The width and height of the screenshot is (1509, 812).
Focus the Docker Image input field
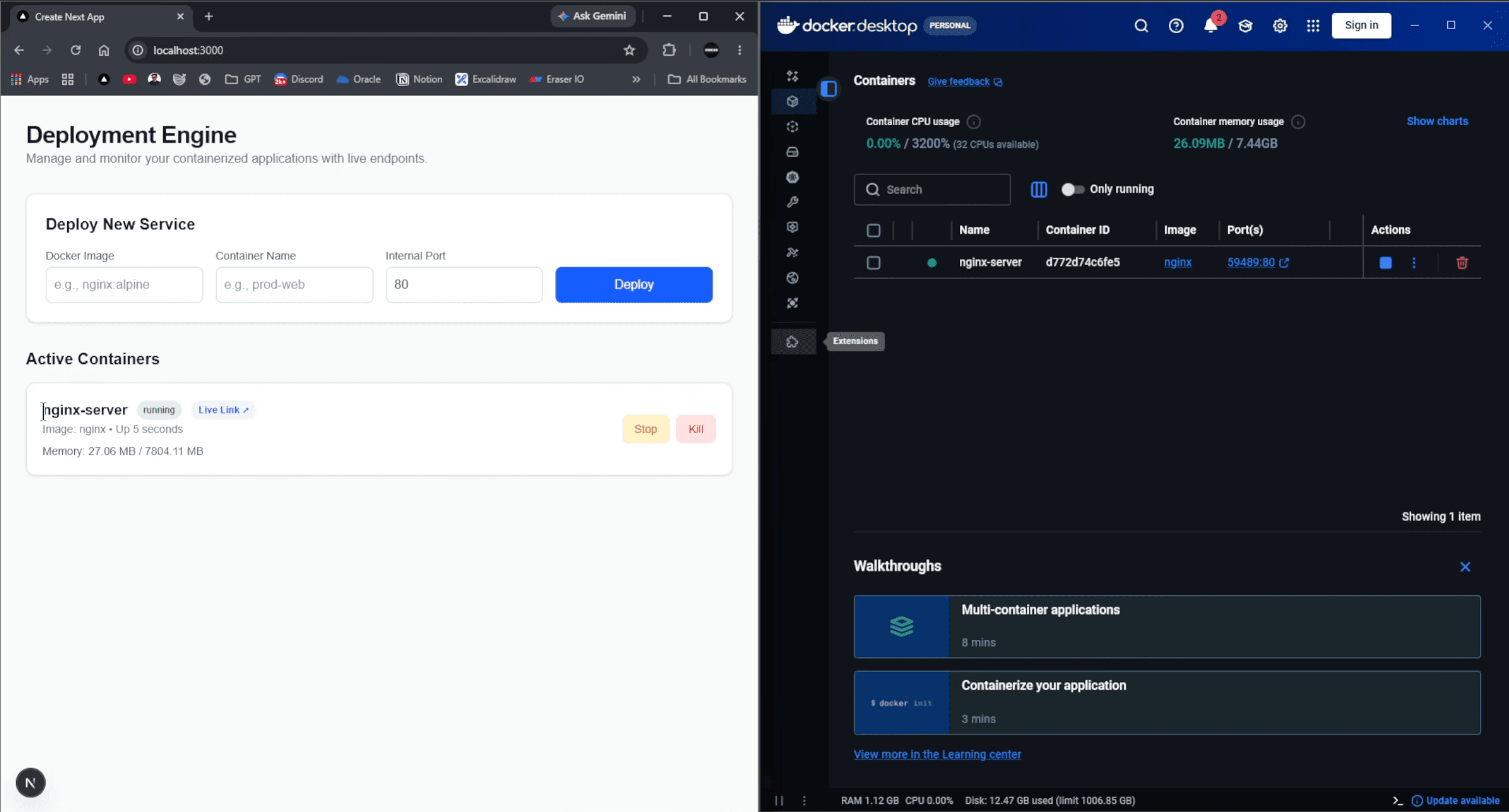[124, 285]
